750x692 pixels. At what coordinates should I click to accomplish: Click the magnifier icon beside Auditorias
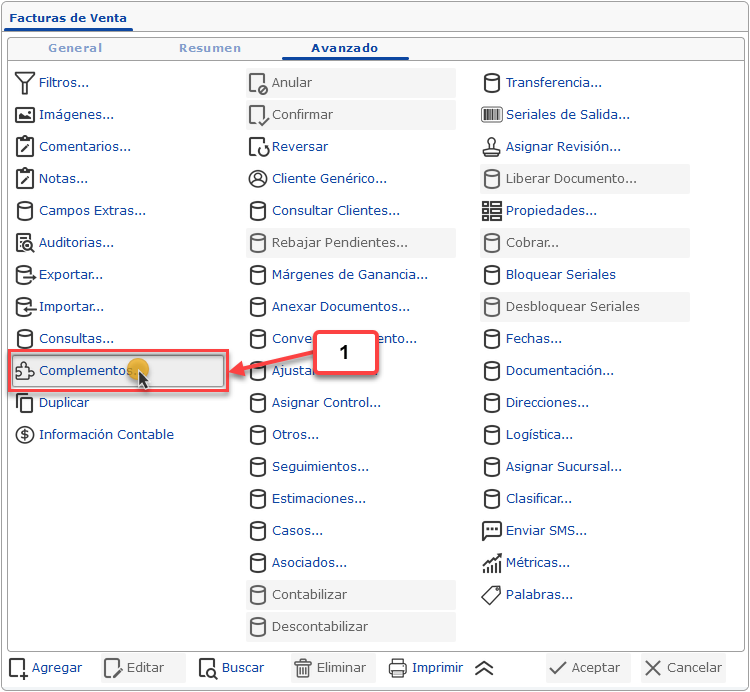pyautogui.click(x=24, y=242)
